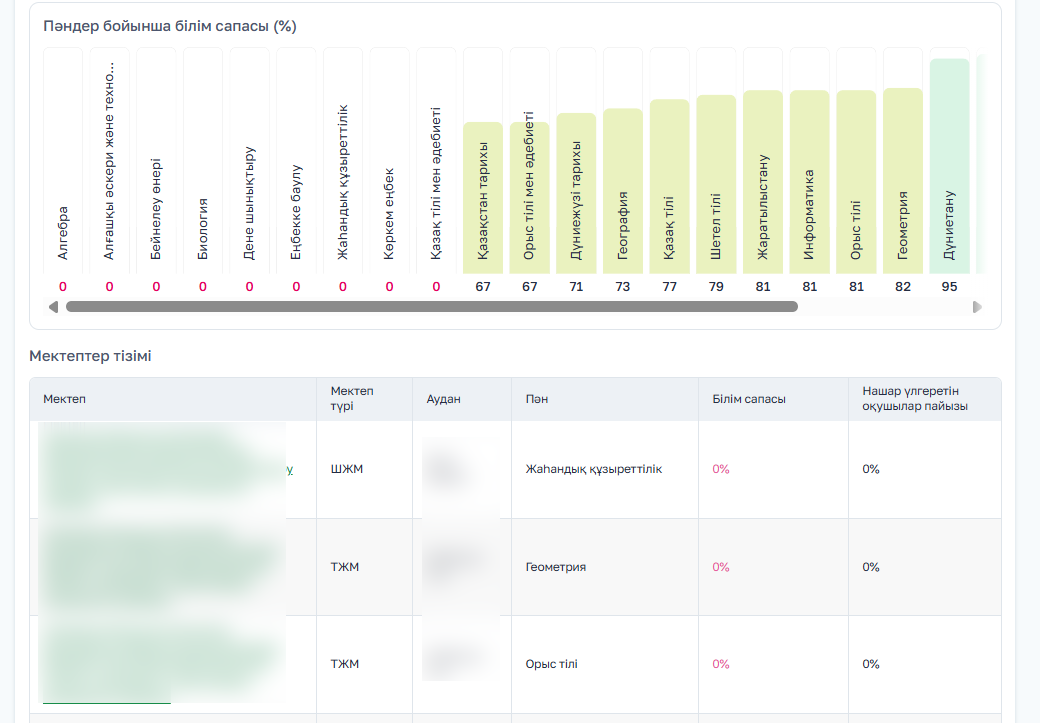Screen dimensions: 1040x723
Task: Select the Алгебра bar in the chart
Action: (63, 161)
